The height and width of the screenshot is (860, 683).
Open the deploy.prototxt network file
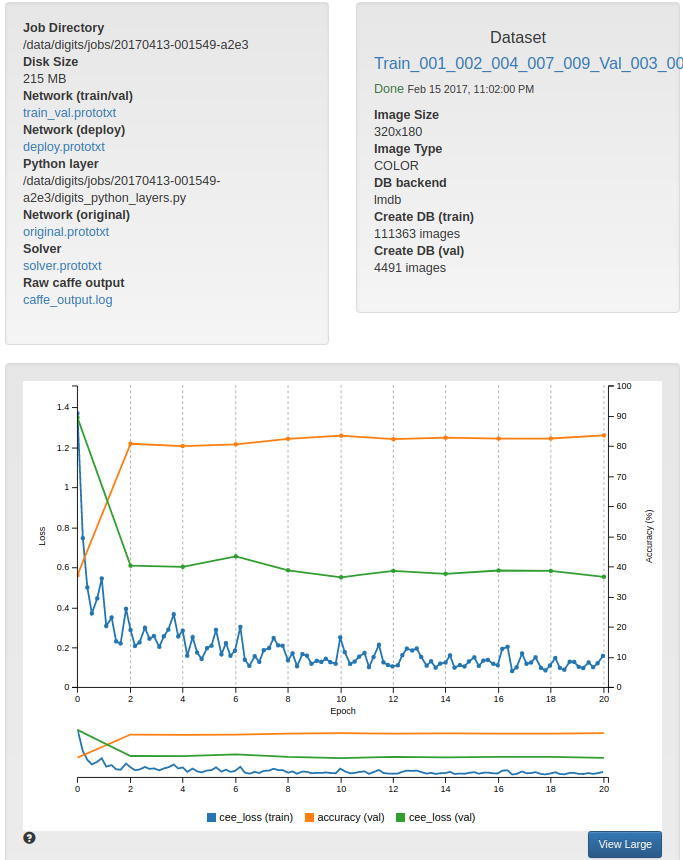coord(63,146)
